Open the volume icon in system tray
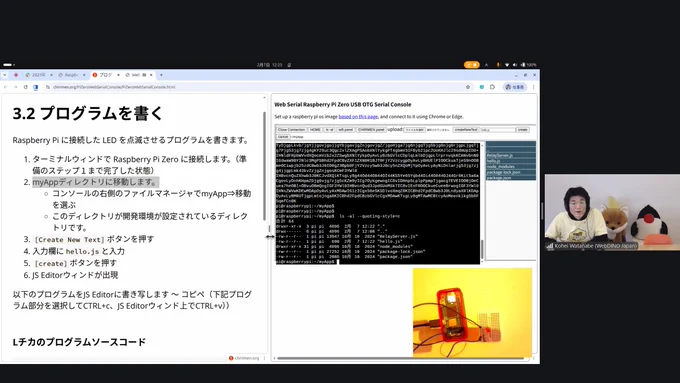680x383 pixels. click(515, 65)
